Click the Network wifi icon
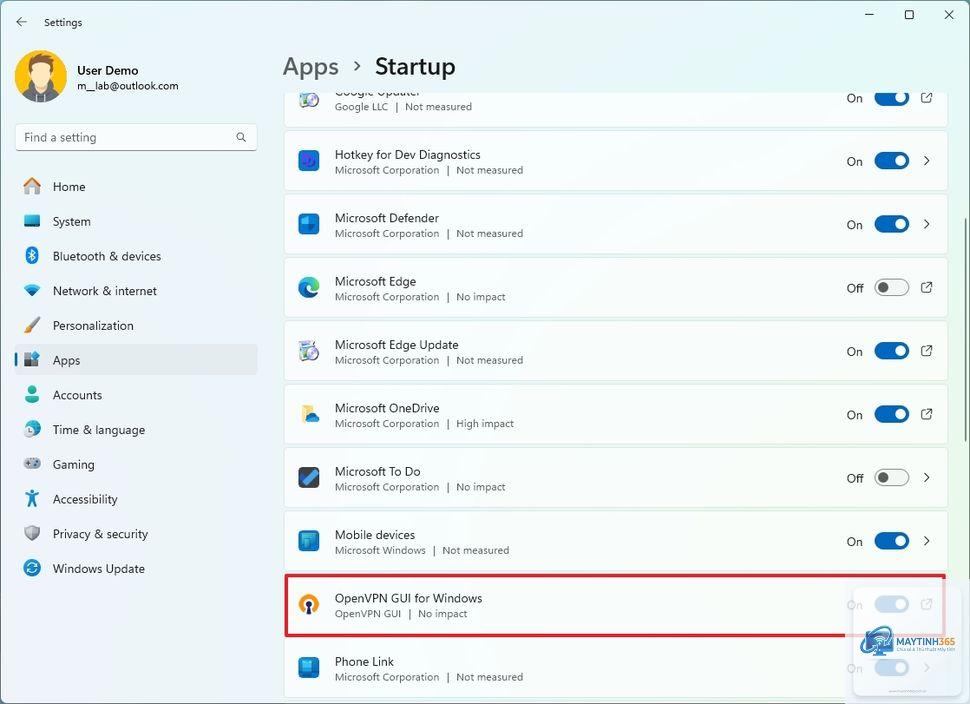Image resolution: width=970 pixels, height=704 pixels. pyautogui.click(x=32, y=290)
